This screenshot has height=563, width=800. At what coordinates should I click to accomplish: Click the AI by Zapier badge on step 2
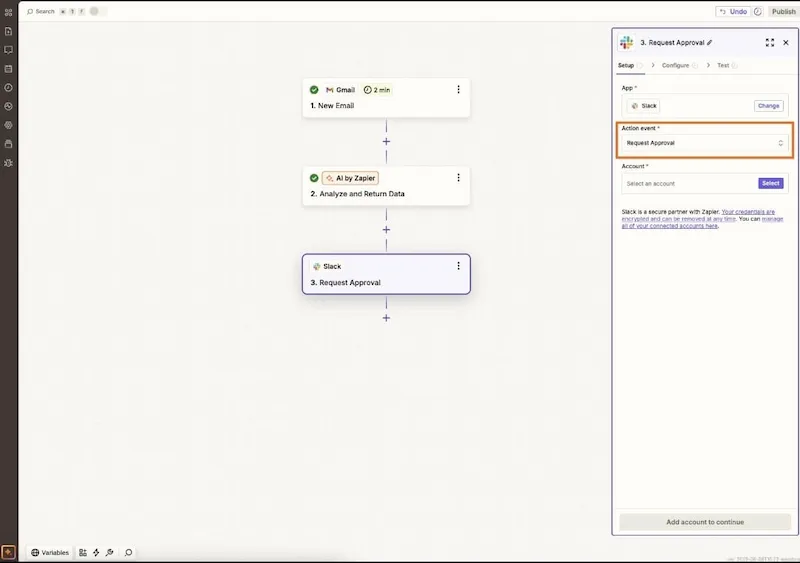click(x=351, y=178)
